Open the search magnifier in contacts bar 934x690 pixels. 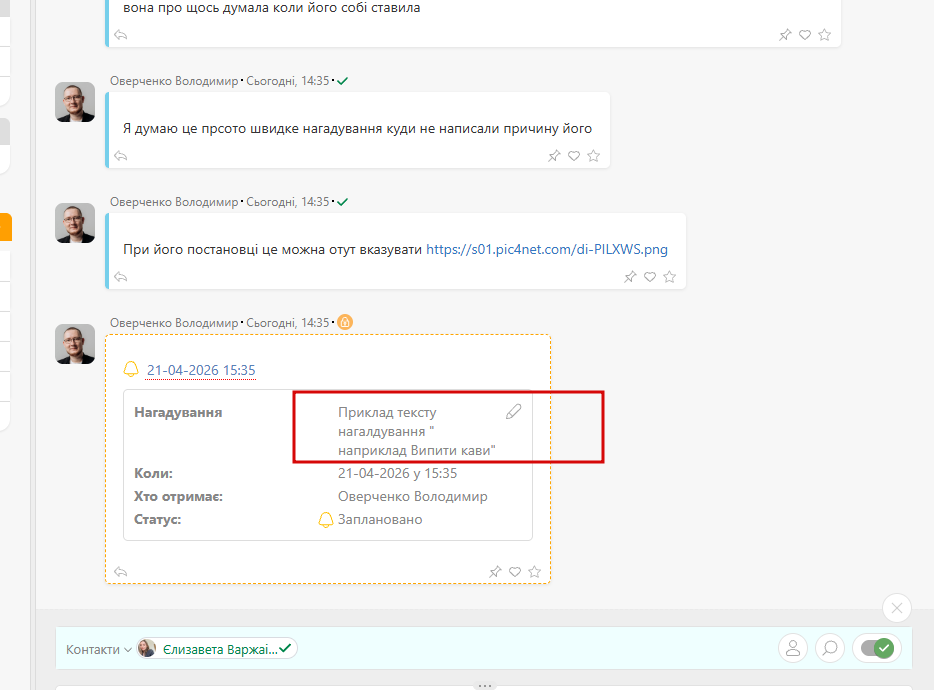(830, 648)
